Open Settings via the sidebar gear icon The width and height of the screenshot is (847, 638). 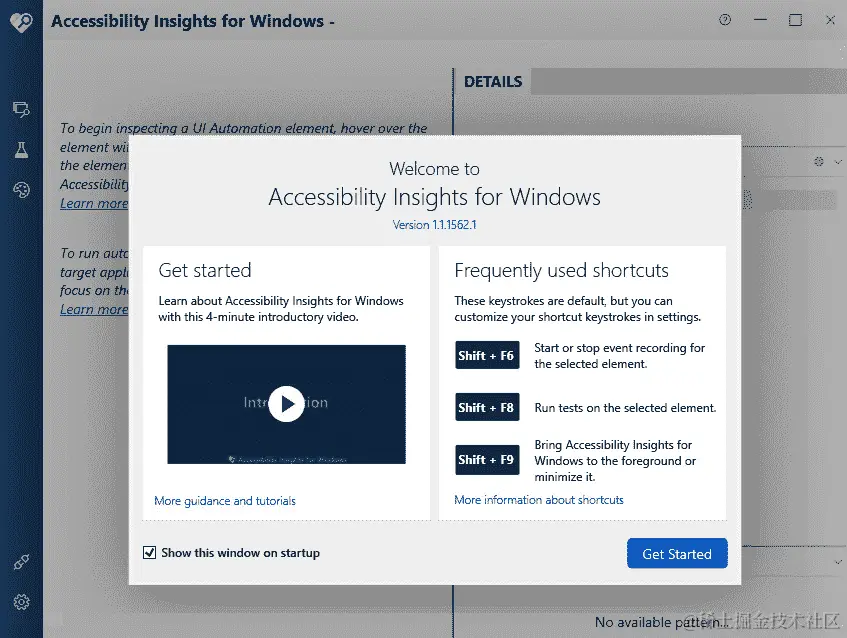(21, 601)
